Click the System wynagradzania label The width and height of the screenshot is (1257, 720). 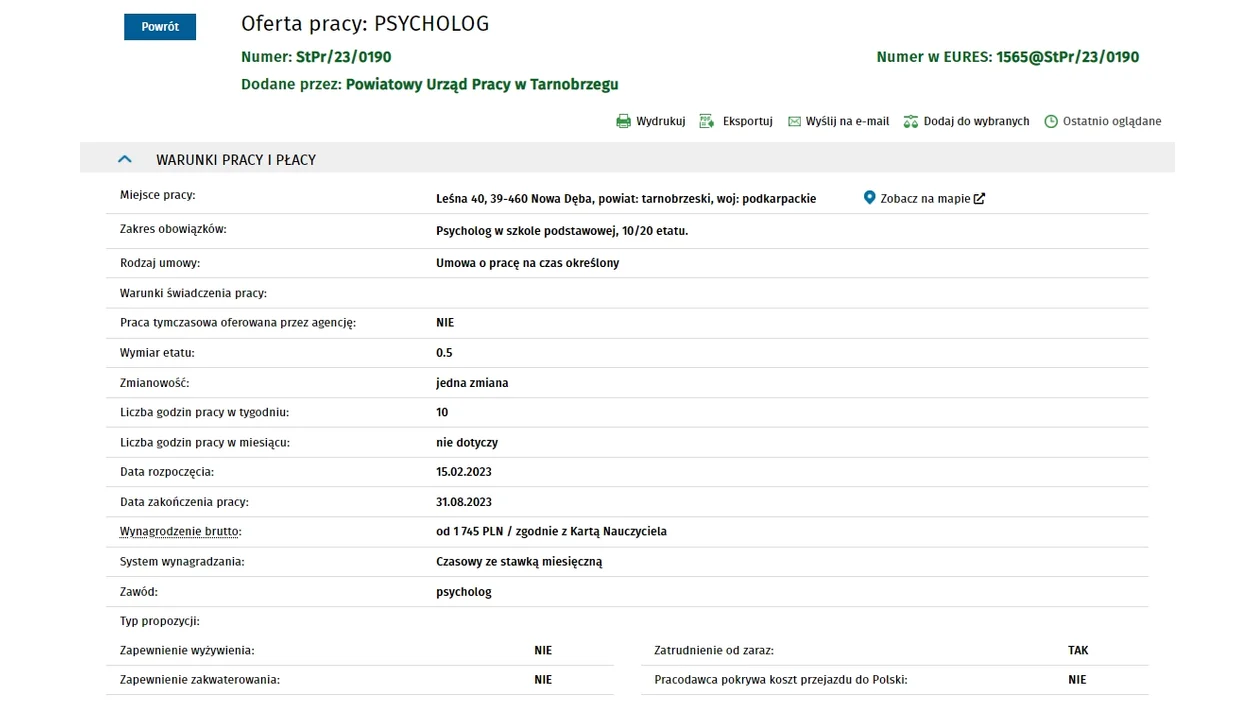[x=182, y=562]
